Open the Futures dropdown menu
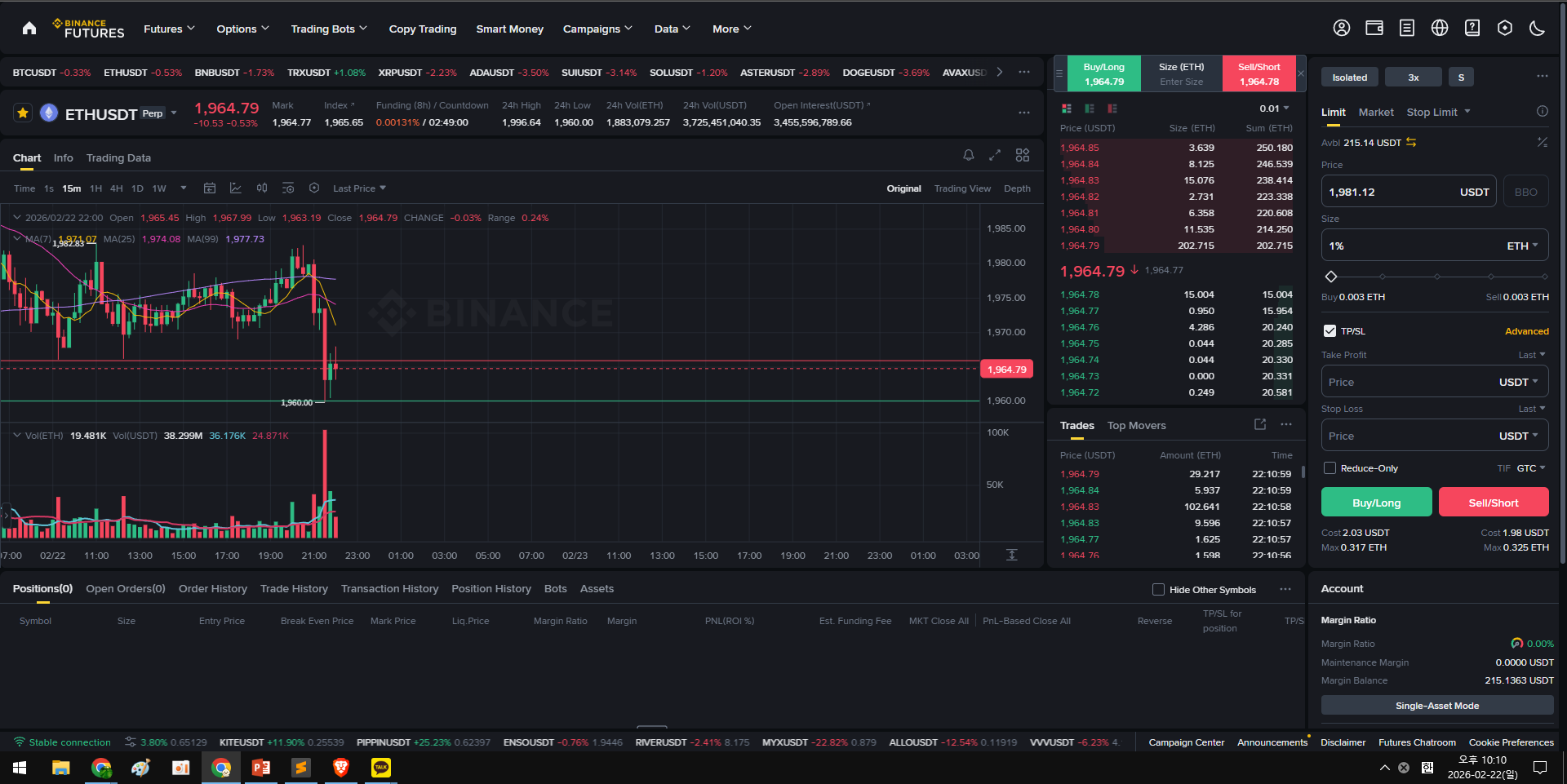This screenshot has width=1567, height=784. 170,29
